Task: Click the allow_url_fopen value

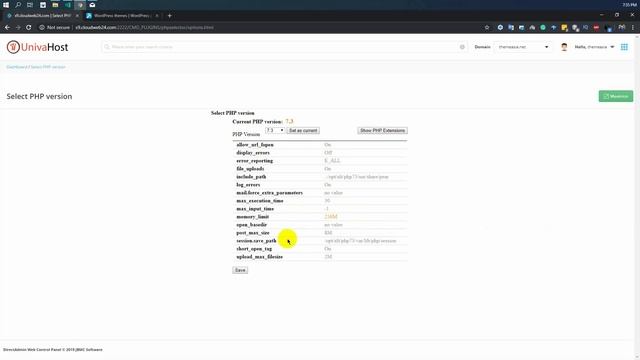Action: (327, 145)
